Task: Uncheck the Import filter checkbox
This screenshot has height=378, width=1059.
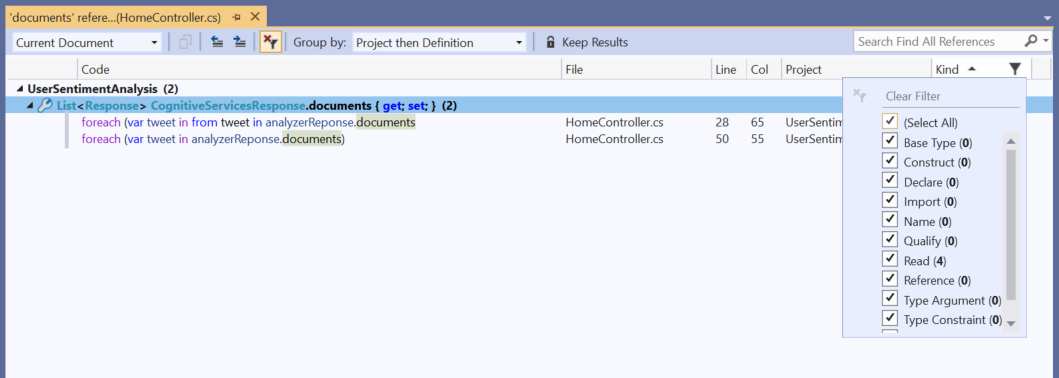Action: (x=889, y=201)
